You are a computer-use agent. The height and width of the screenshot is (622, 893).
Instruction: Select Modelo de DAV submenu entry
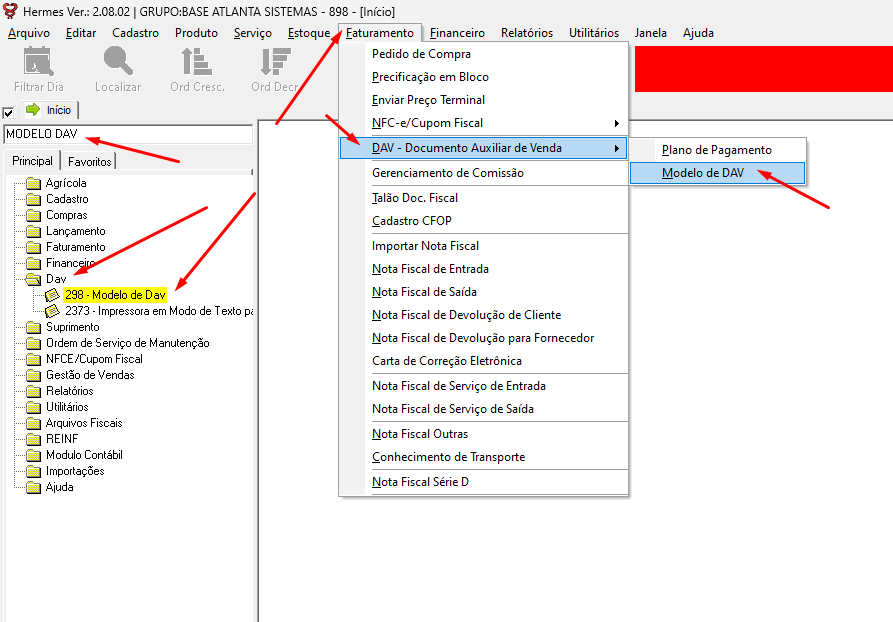718,173
